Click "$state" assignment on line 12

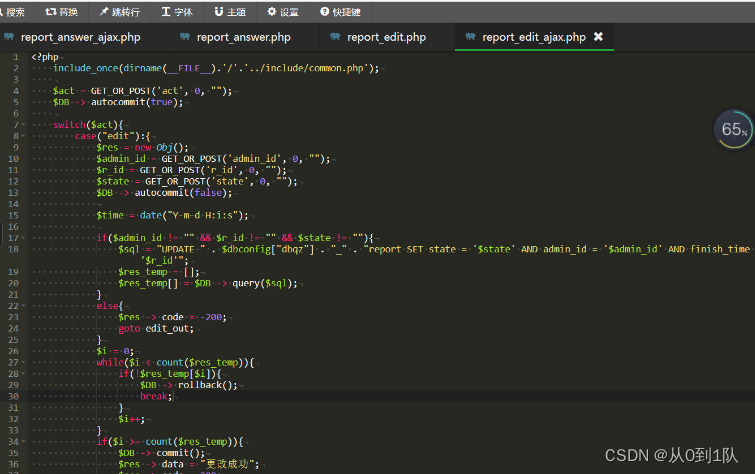pos(113,182)
